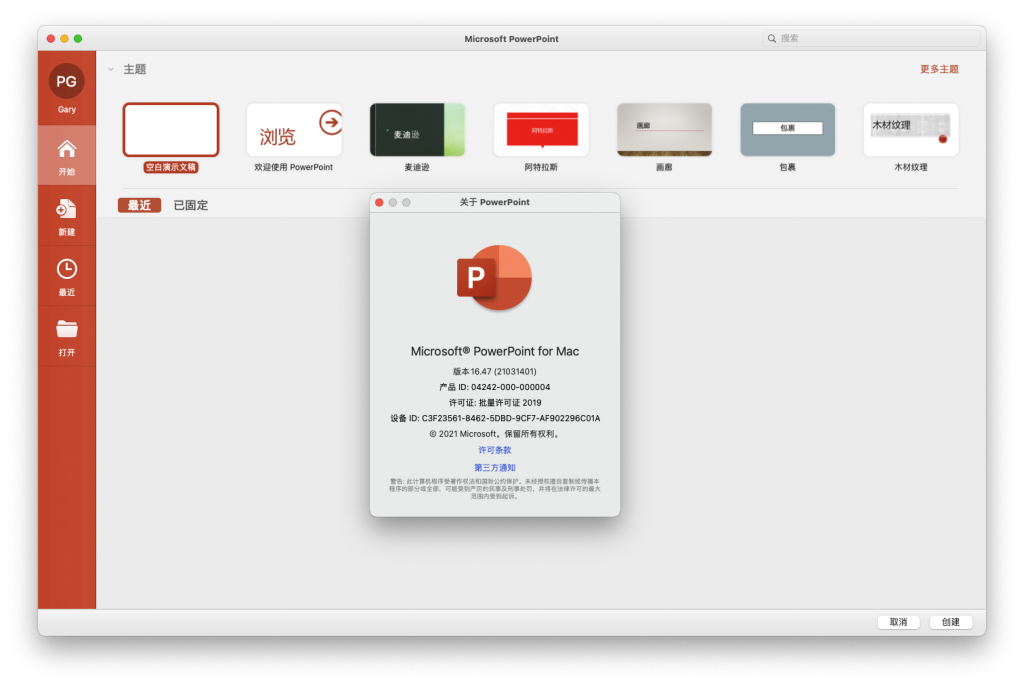The image size is (1024, 686).
Task: Go to the 开始 home icon in sidebar
Action: 67,149
